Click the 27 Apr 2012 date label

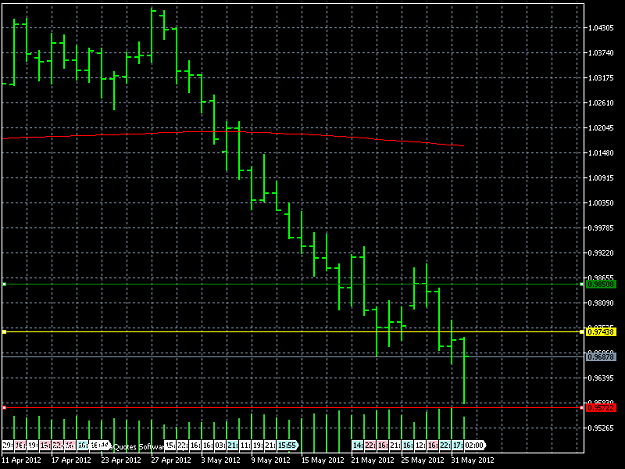(x=171, y=460)
